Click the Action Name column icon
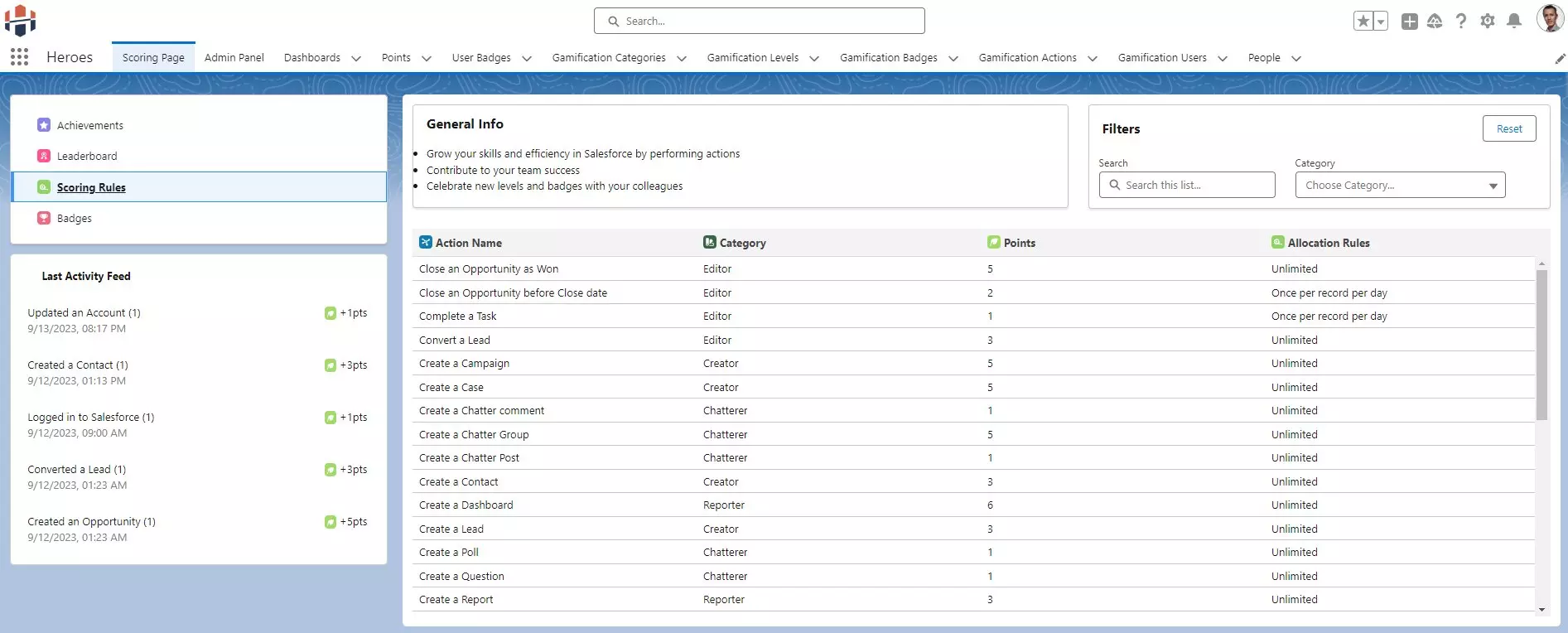Image resolution: width=1568 pixels, height=633 pixels. pyautogui.click(x=426, y=242)
